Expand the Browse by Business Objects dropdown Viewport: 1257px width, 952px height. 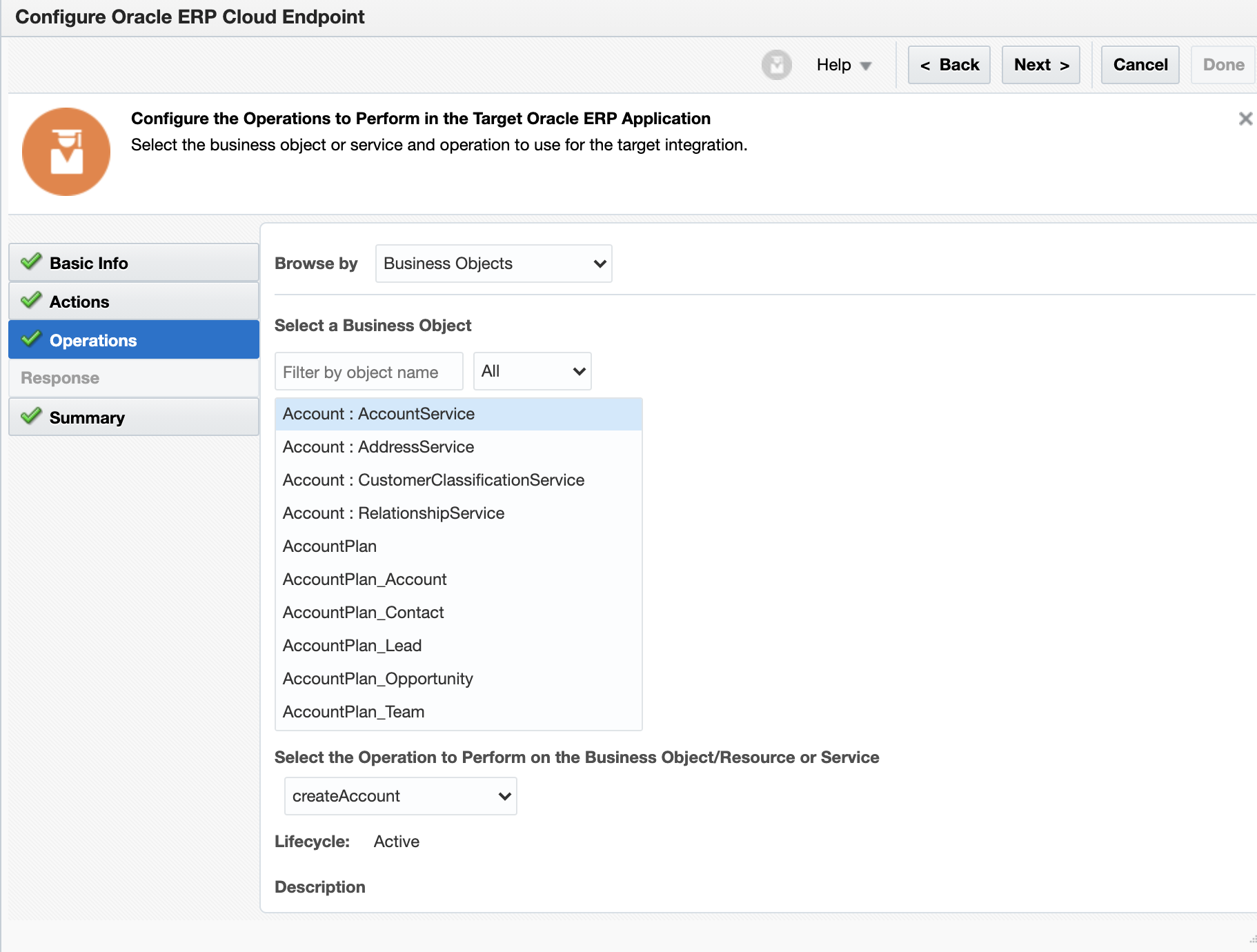(493, 264)
